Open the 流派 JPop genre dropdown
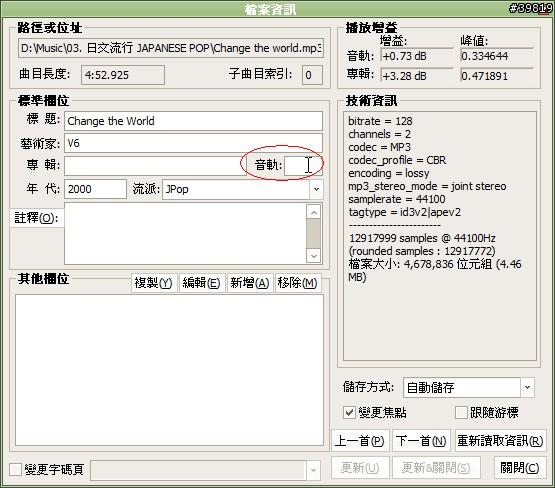555x488 pixels. [x=316, y=189]
